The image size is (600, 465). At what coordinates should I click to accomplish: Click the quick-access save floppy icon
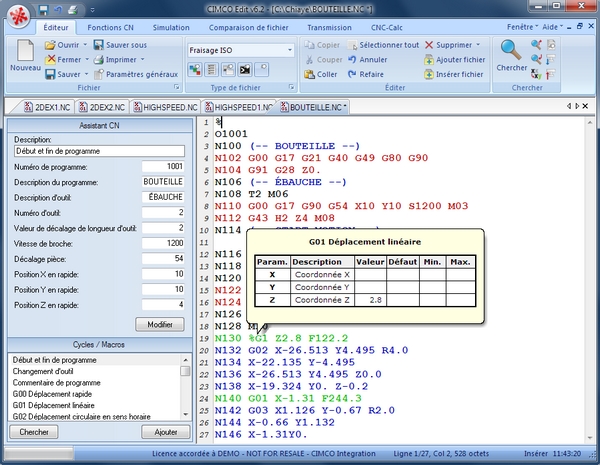pos(43,9)
